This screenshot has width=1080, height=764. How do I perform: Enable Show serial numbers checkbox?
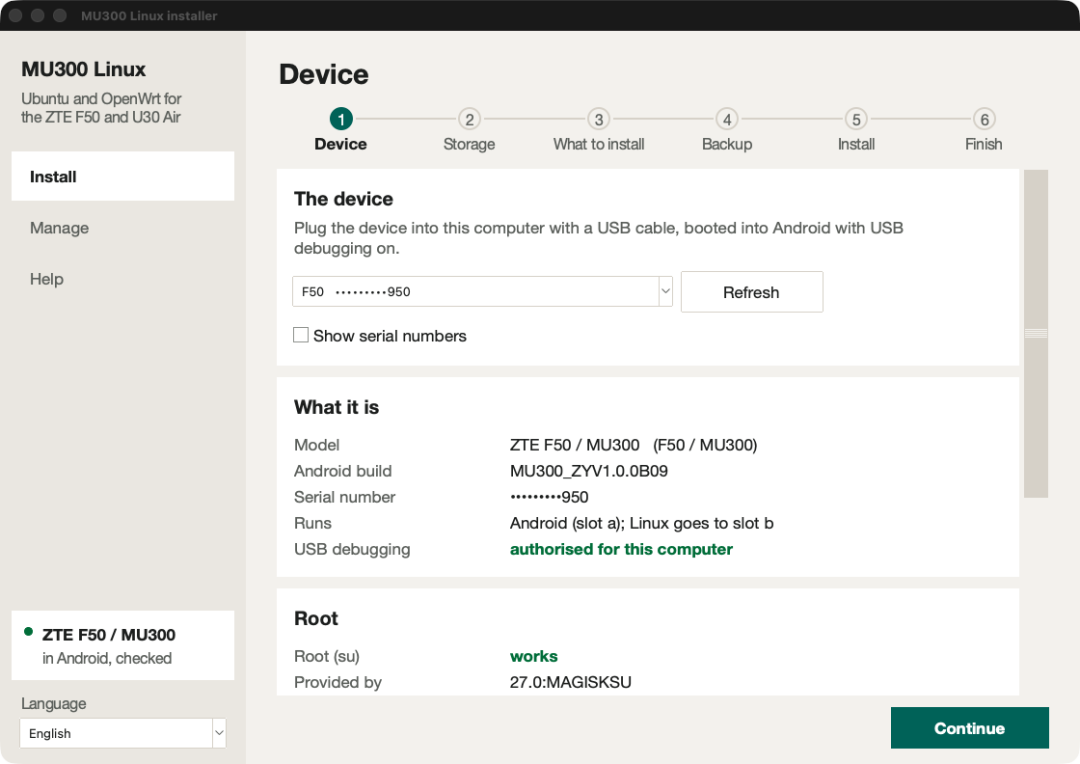click(301, 335)
